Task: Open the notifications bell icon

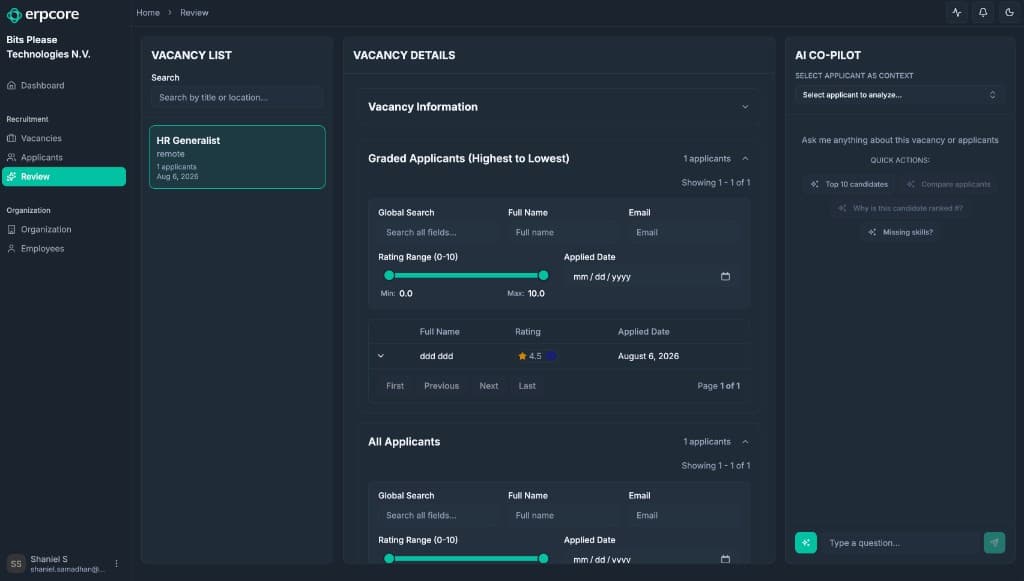Action: point(983,12)
